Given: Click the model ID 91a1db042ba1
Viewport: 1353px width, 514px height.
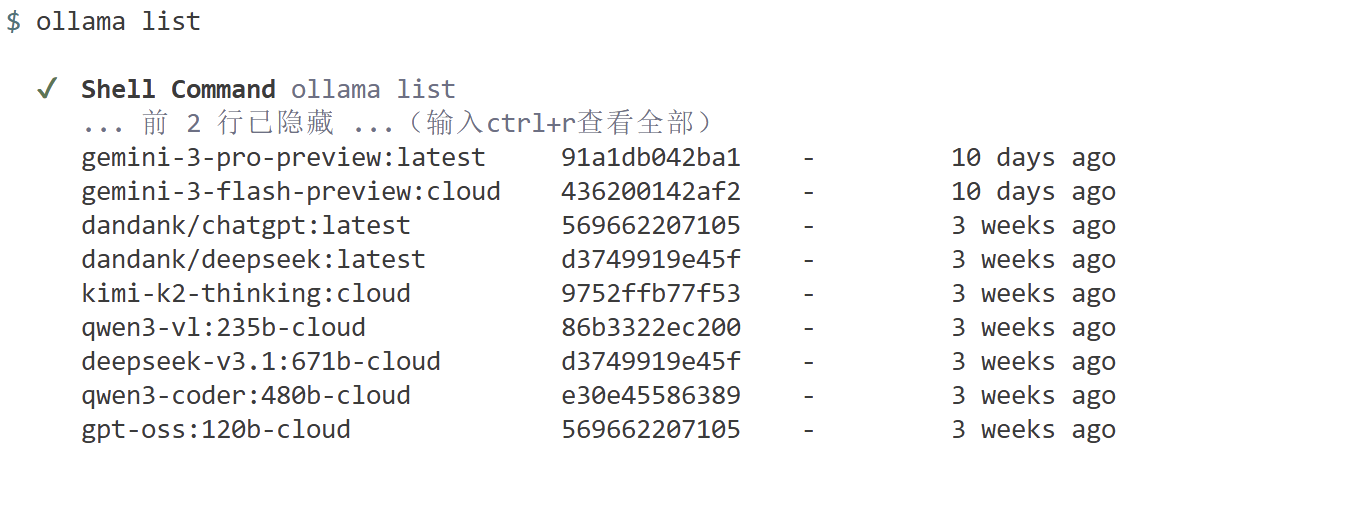Looking at the screenshot, I should tap(651, 158).
